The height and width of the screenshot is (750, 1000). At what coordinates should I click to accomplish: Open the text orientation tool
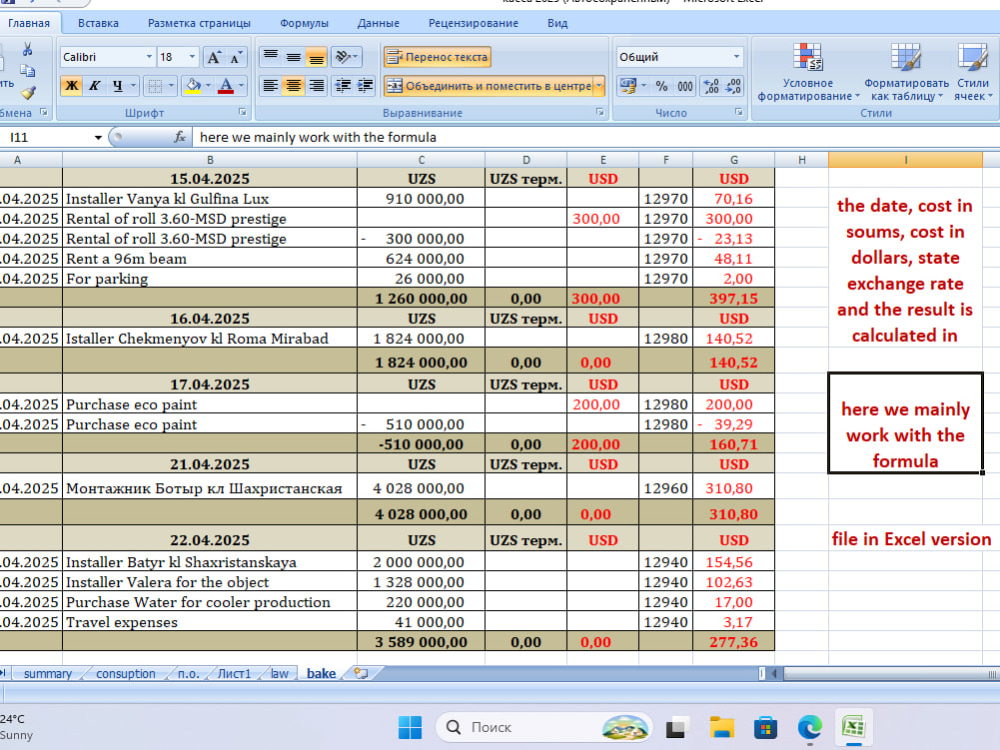[347, 57]
